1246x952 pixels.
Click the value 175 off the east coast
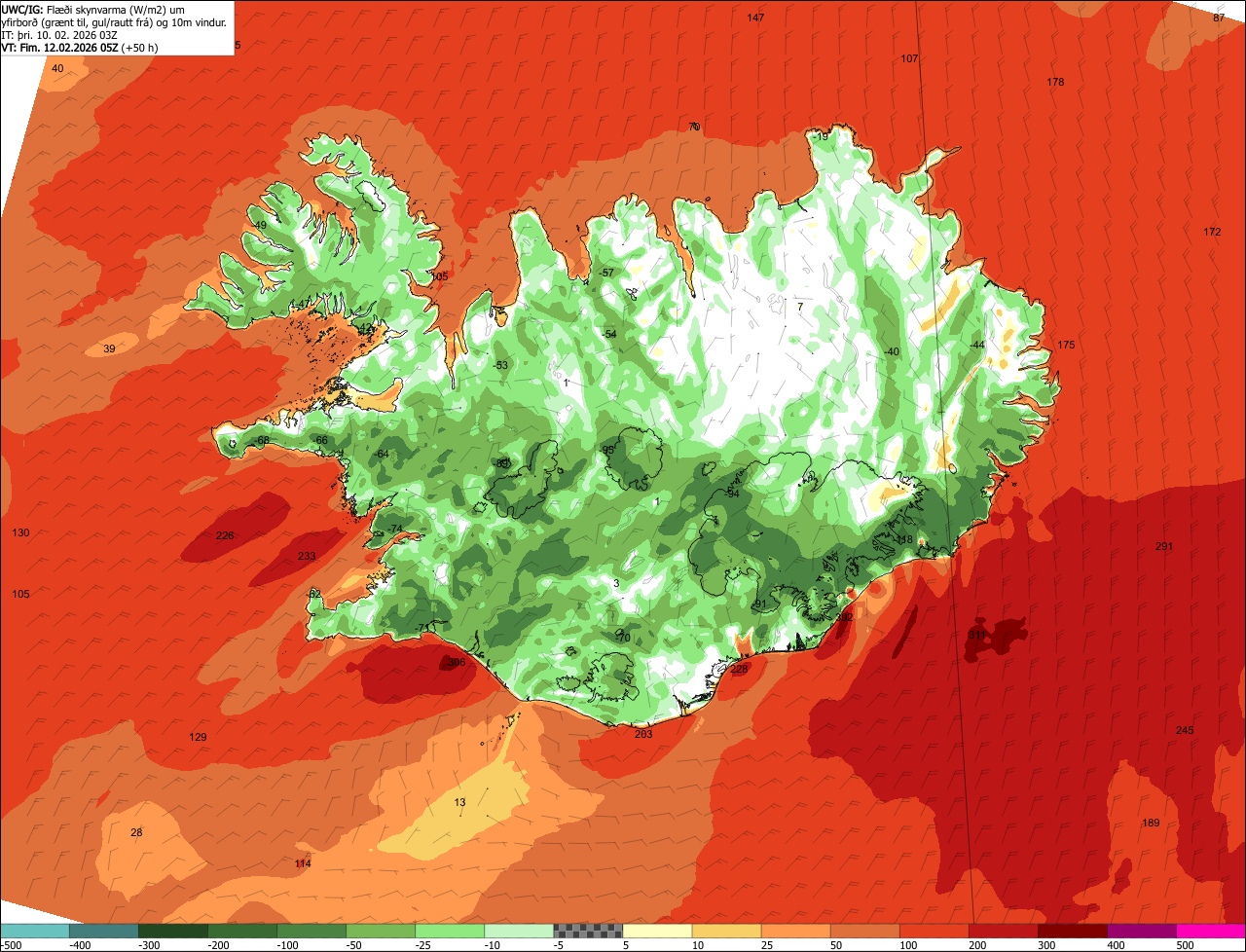(x=1066, y=346)
